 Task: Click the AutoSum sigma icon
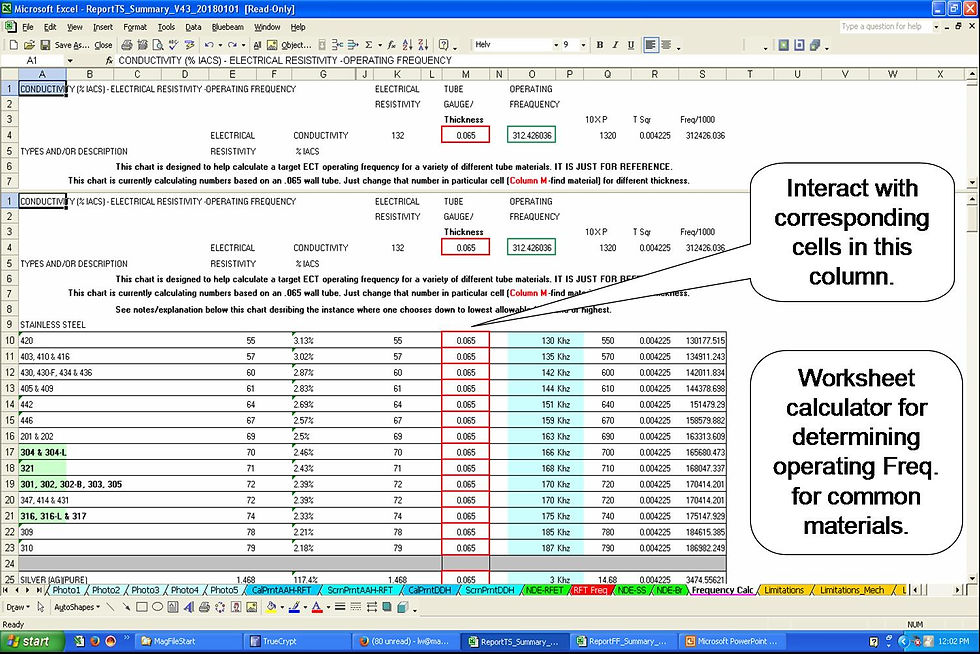coord(369,45)
